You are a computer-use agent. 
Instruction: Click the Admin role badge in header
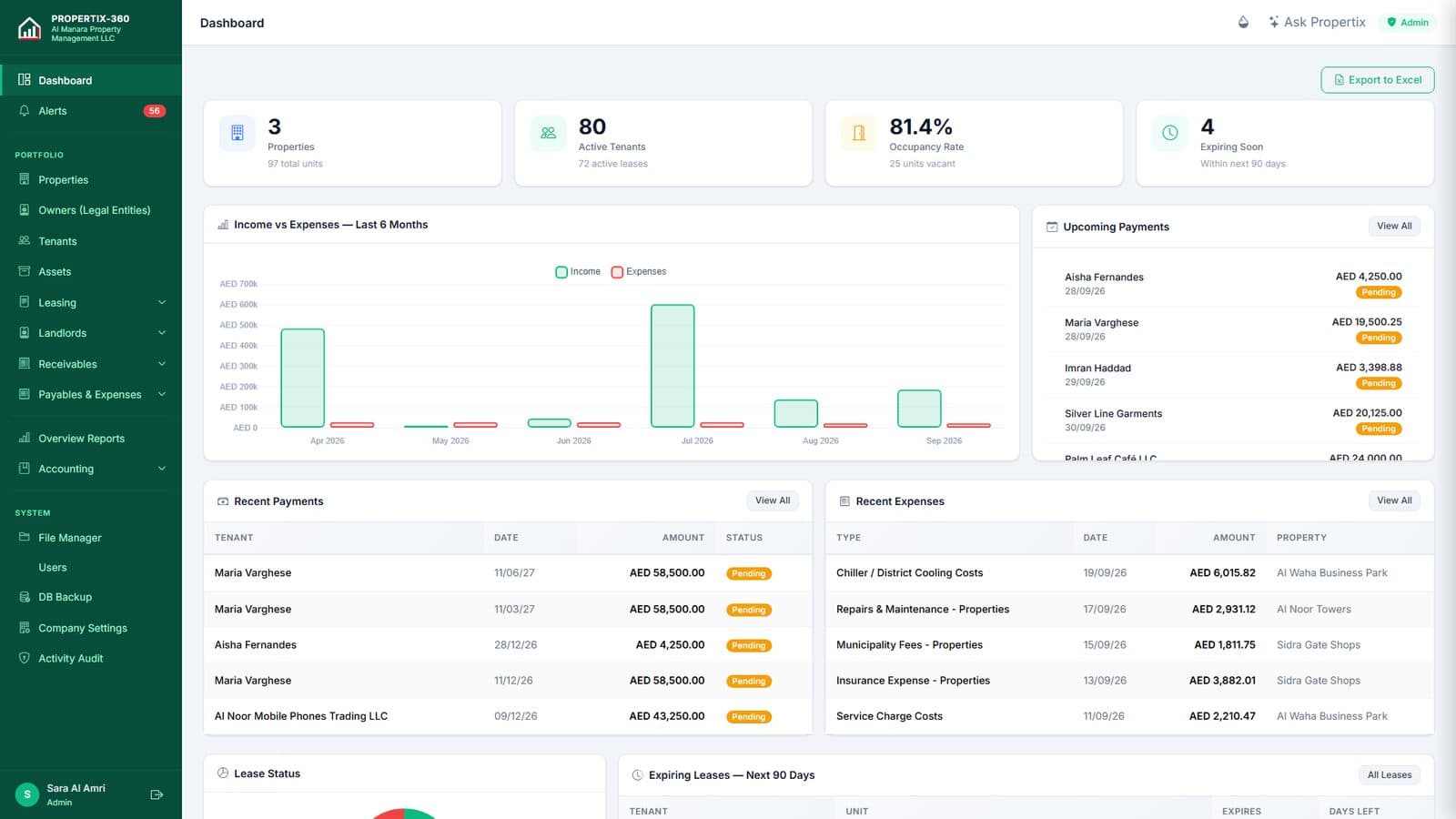(x=1408, y=22)
